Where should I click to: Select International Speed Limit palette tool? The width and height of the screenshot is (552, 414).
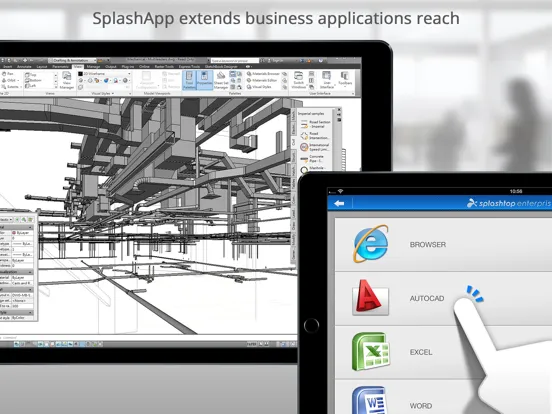315,147
